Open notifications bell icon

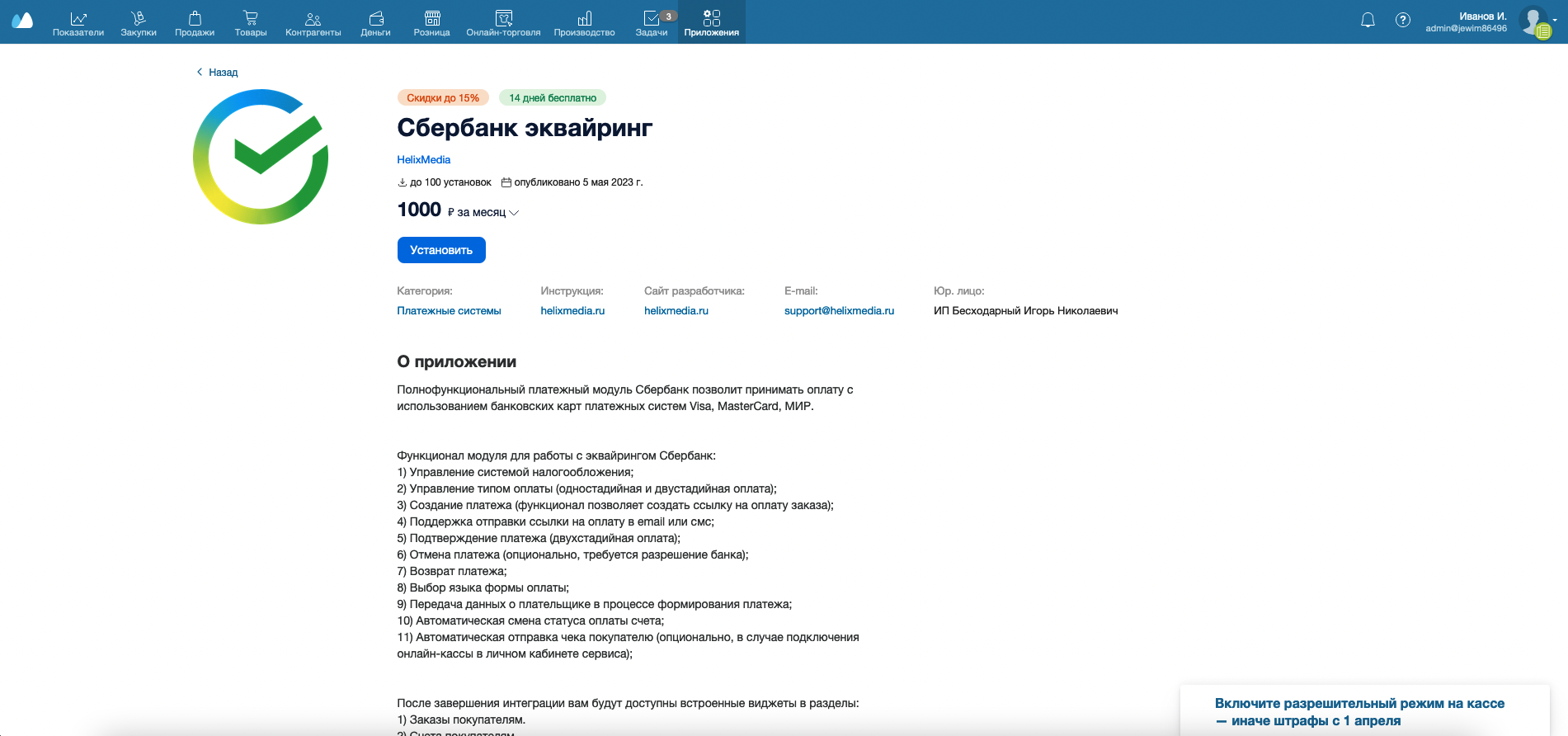click(x=1368, y=20)
